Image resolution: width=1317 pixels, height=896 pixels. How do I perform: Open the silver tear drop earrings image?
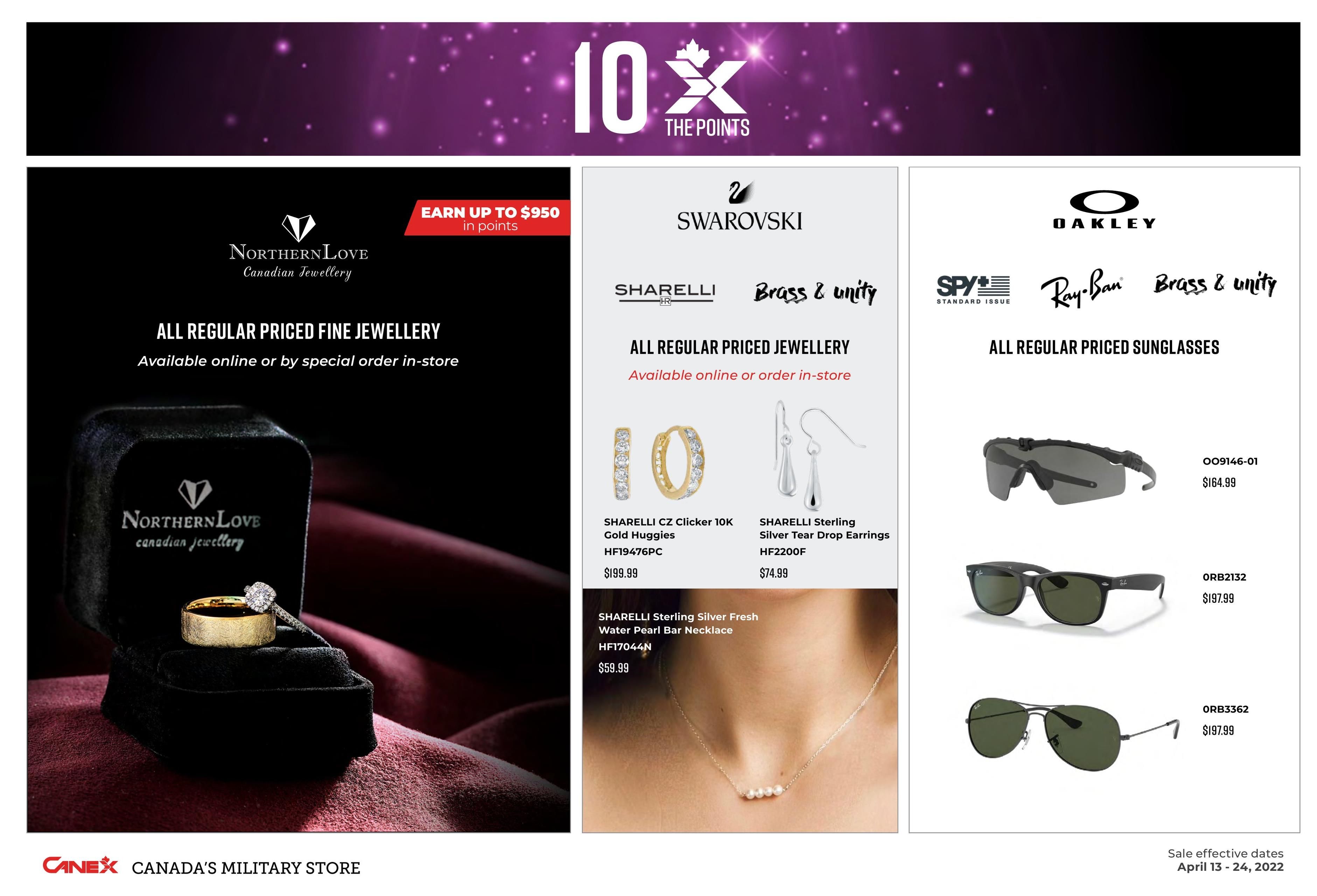point(819,456)
